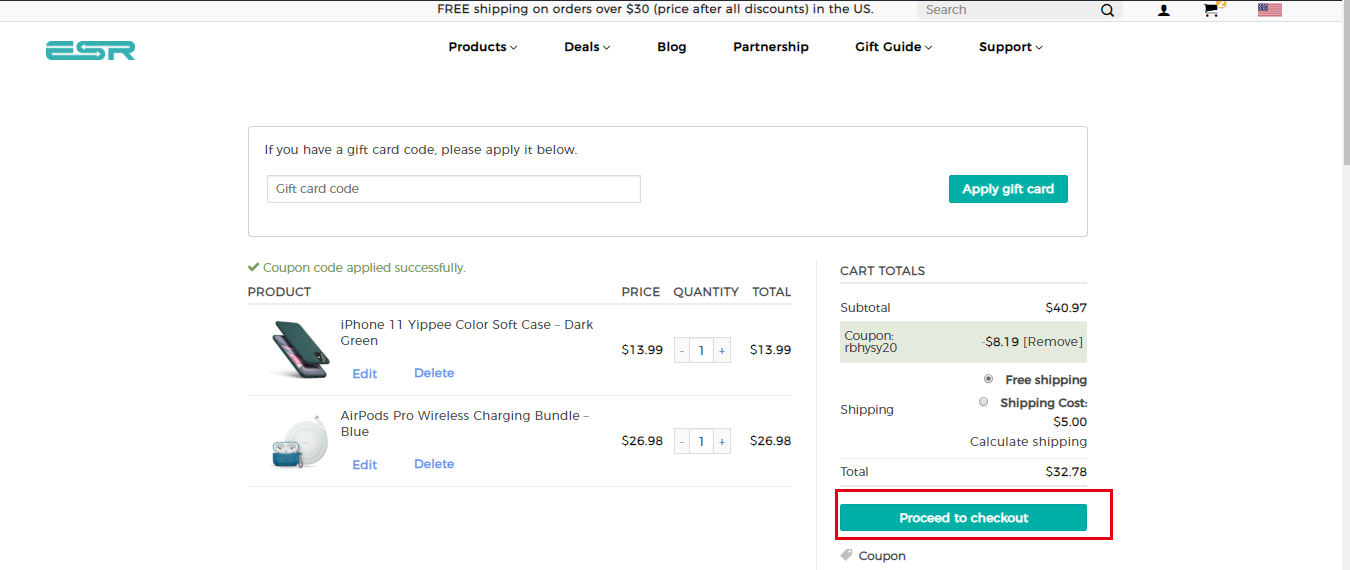Click the US flag country icon
The image size is (1350, 570).
coord(1270,10)
